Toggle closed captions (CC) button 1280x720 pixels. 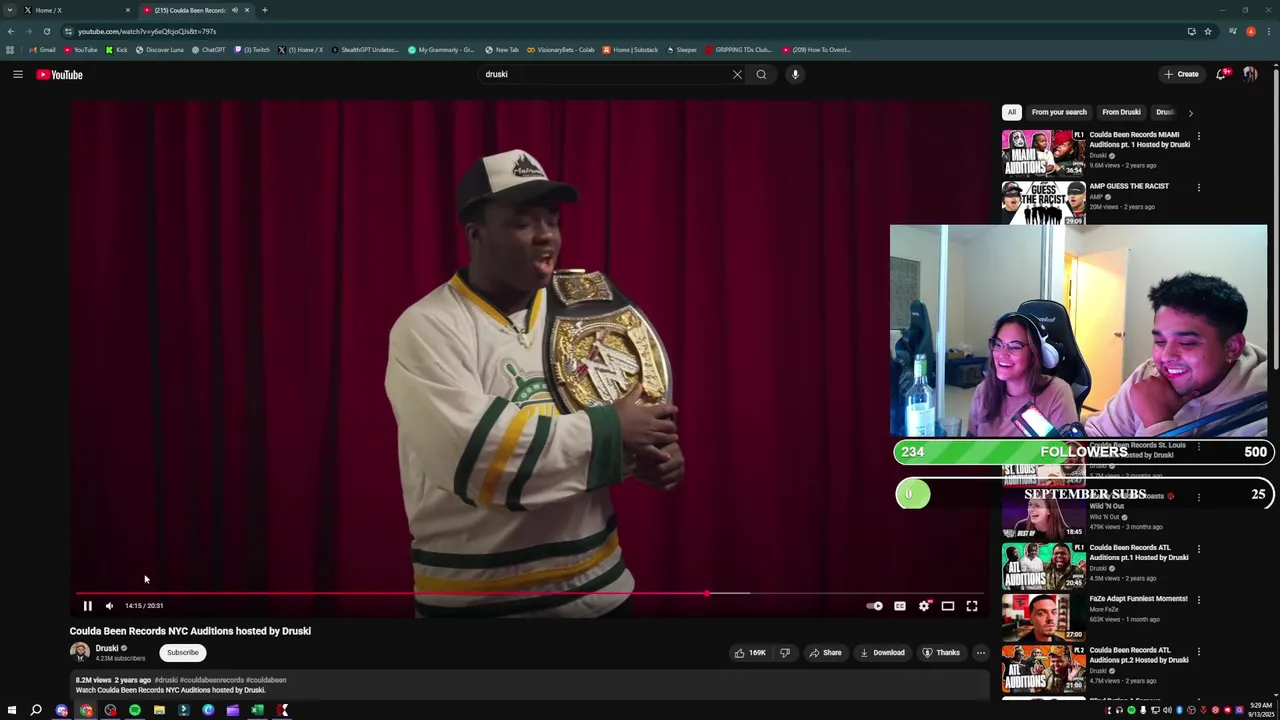(899, 606)
